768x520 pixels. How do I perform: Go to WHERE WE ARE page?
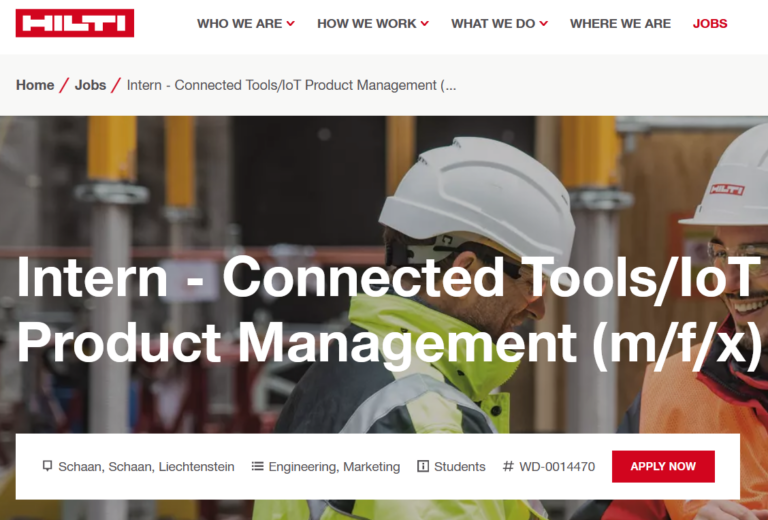point(620,24)
